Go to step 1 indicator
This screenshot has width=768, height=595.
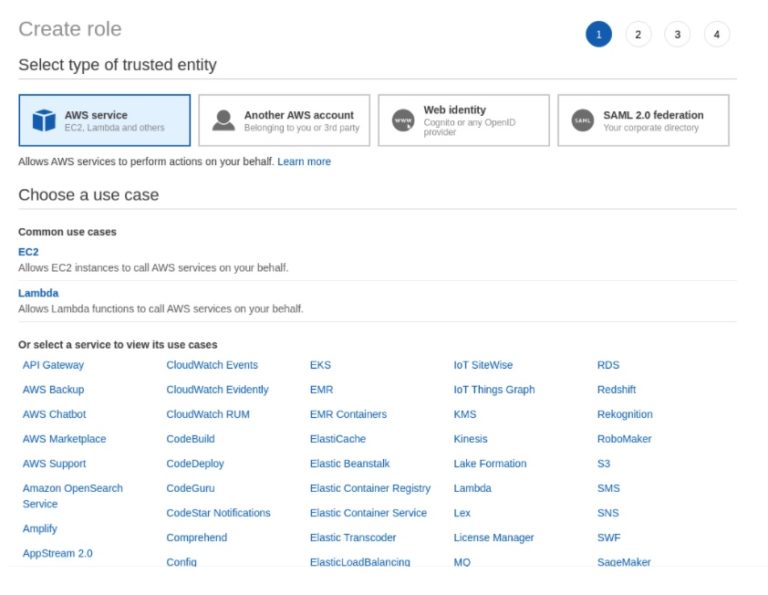pos(599,34)
